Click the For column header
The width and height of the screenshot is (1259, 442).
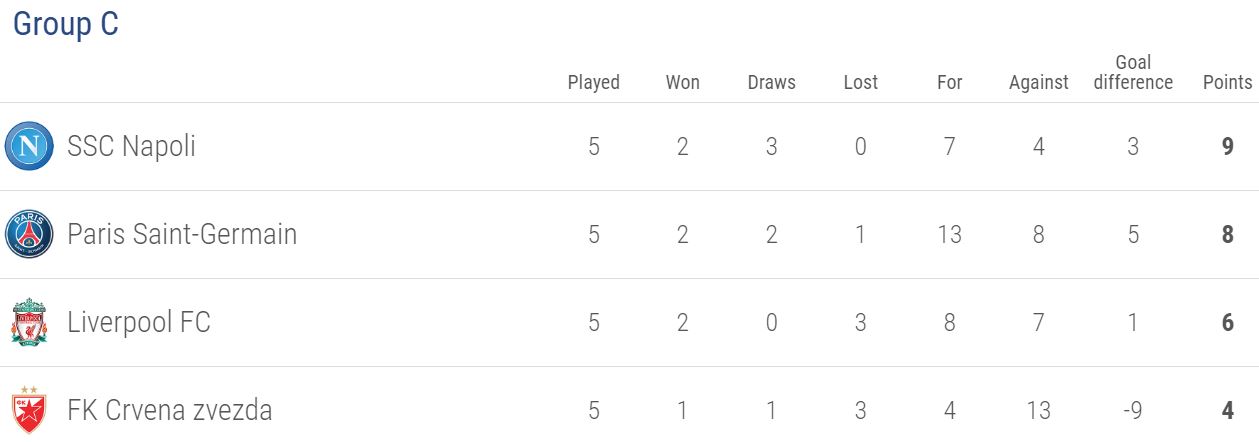click(950, 82)
